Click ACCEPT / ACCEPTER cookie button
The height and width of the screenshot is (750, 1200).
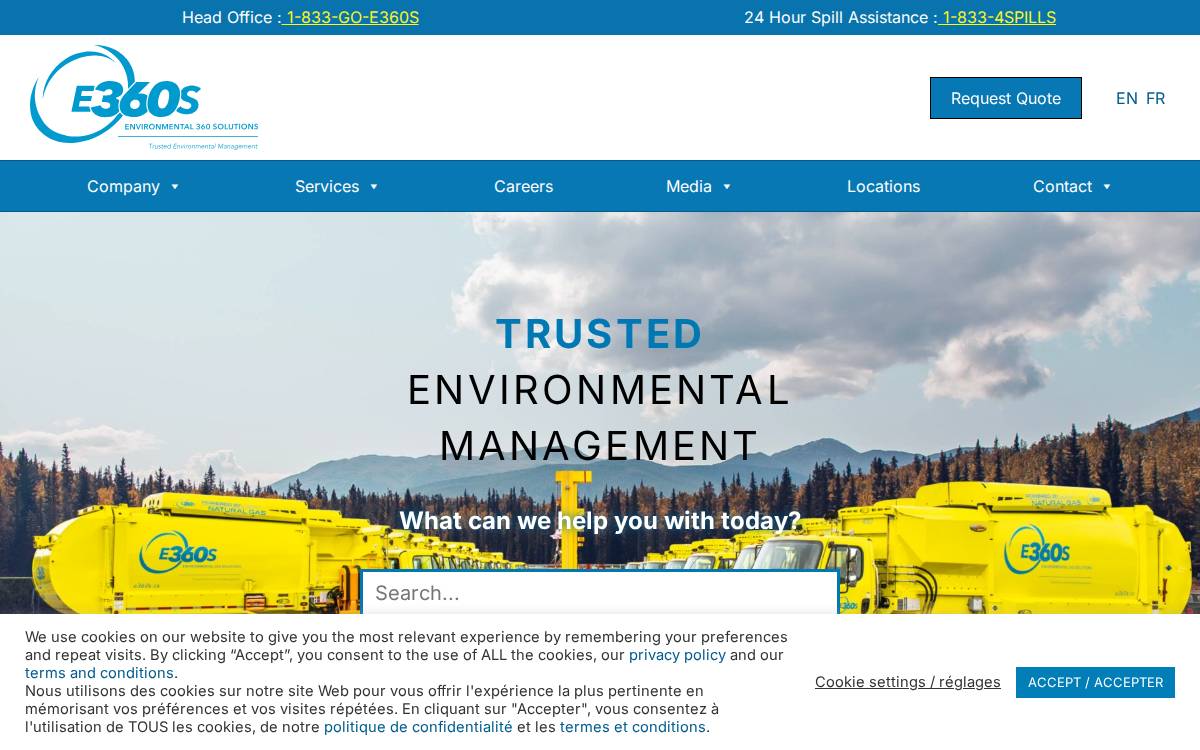(x=1095, y=682)
